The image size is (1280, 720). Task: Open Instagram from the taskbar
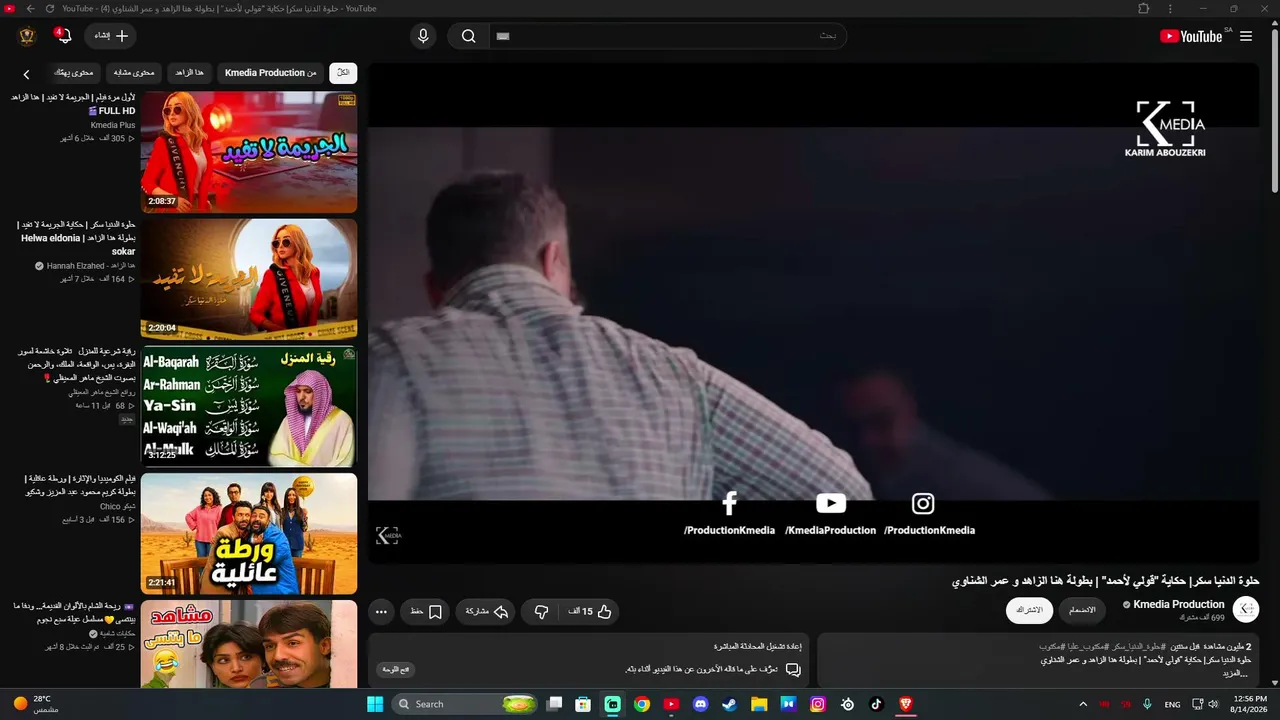pyautogui.click(x=818, y=704)
